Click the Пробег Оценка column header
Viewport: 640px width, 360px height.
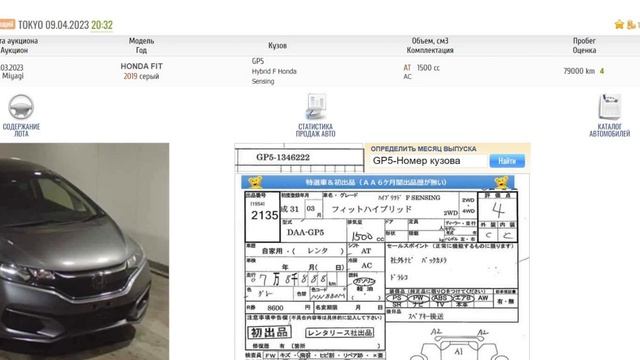coord(584,45)
